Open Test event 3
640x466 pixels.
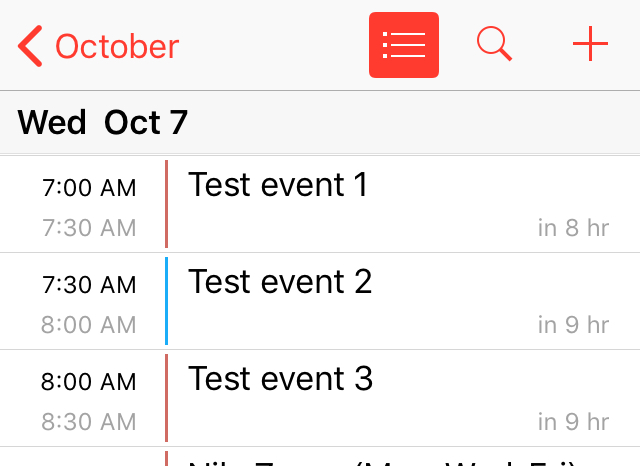(x=280, y=379)
